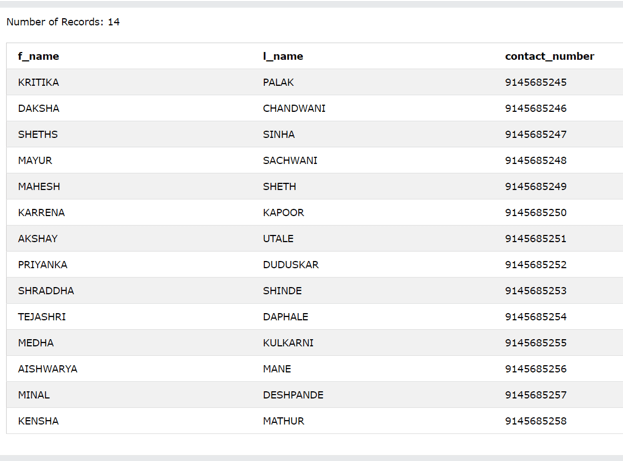The height and width of the screenshot is (461, 623).
Task: Click the UTALE last name cell
Action: 278,238
